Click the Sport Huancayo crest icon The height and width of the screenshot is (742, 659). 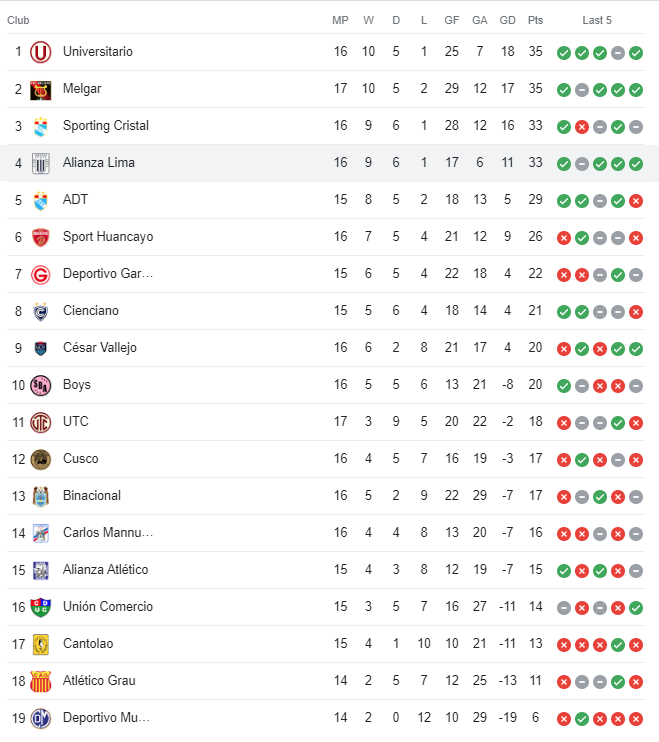click(40, 237)
